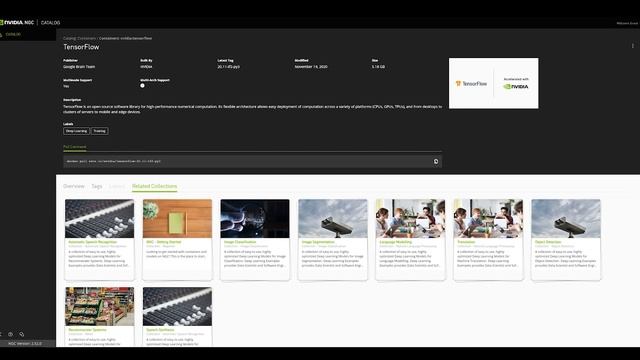This screenshot has width=640, height=360.
Task: Click the Deep Learning label chip
Action: pos(76,131)
